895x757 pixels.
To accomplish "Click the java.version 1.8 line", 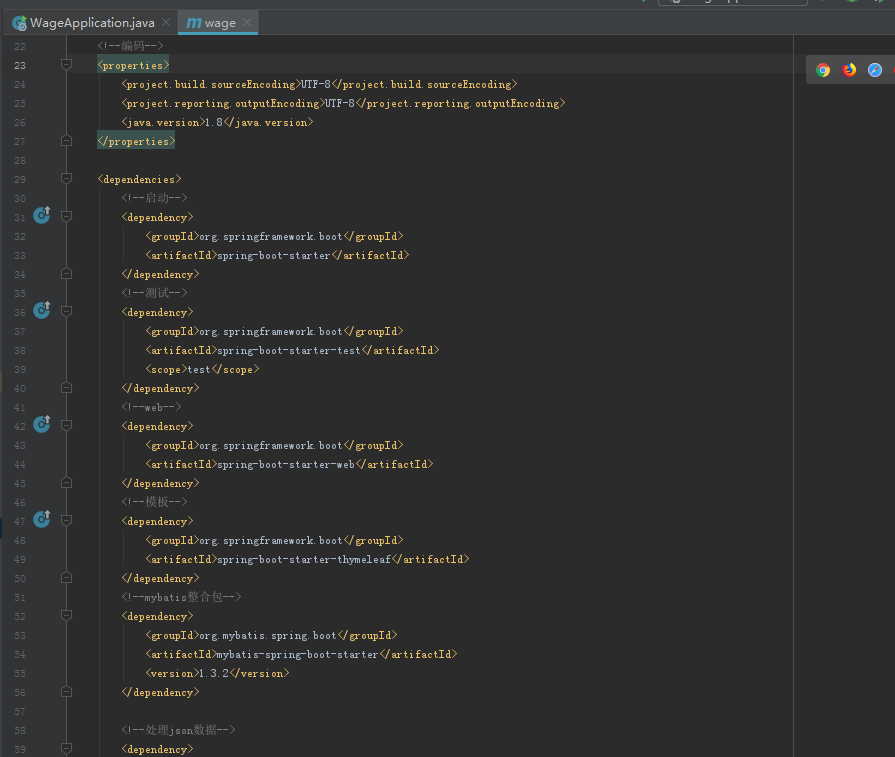I will click(x=217, y=122).
